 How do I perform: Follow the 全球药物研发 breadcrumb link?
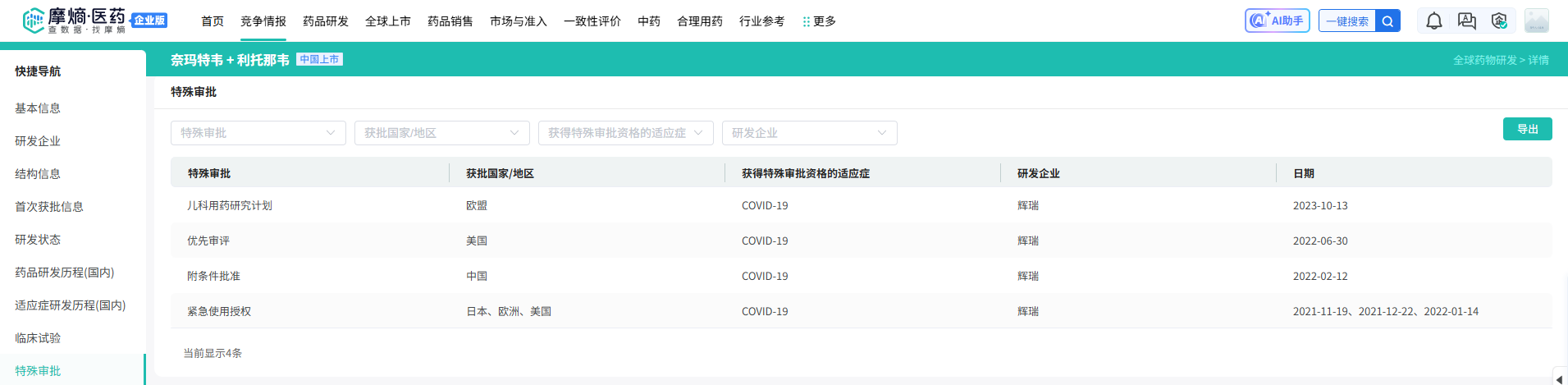tap(1484, 60)
